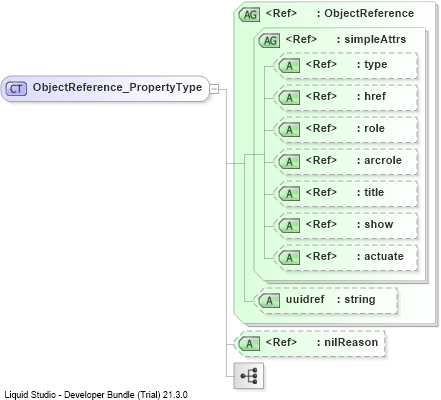This screenshot has width=441, height=400.
Task: Collapse the ObjectReference_PropertyType node using the minus box
Action: coord(214,89)
